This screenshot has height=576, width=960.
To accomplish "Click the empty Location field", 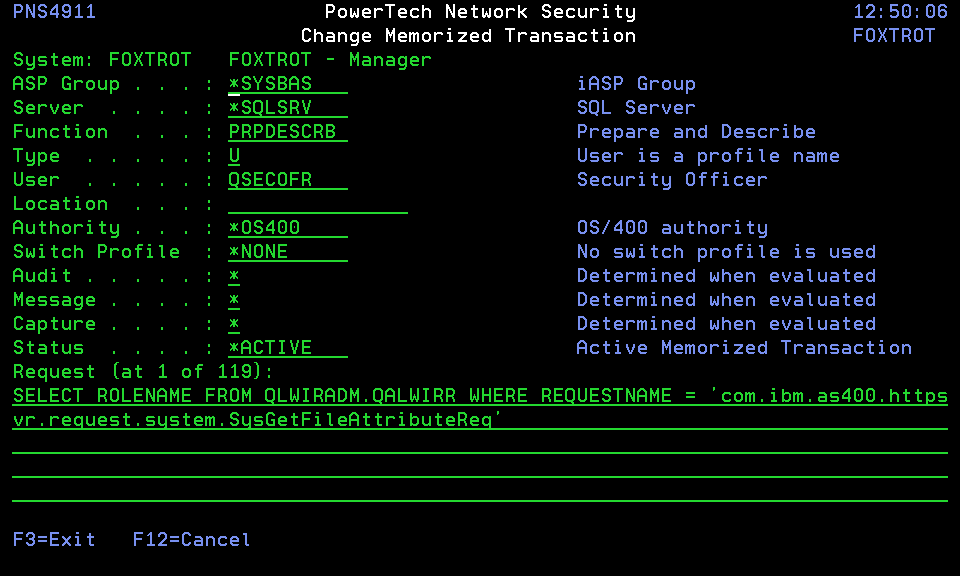I will [x=317, y=204].
